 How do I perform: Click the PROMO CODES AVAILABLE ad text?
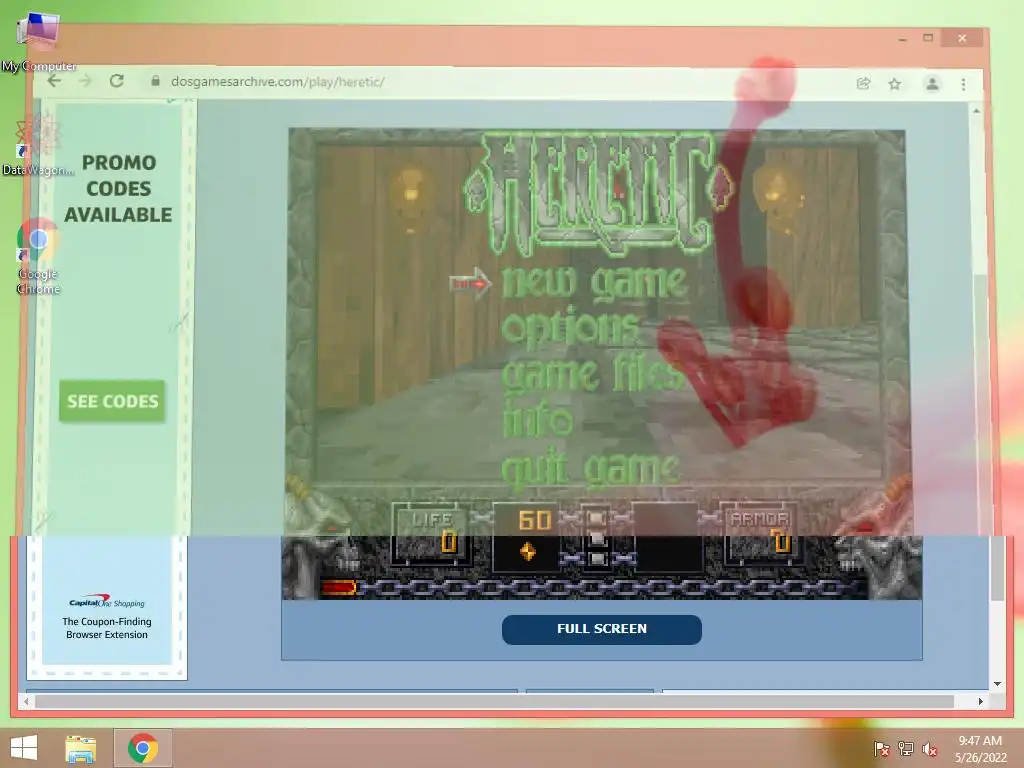(118, 189)
